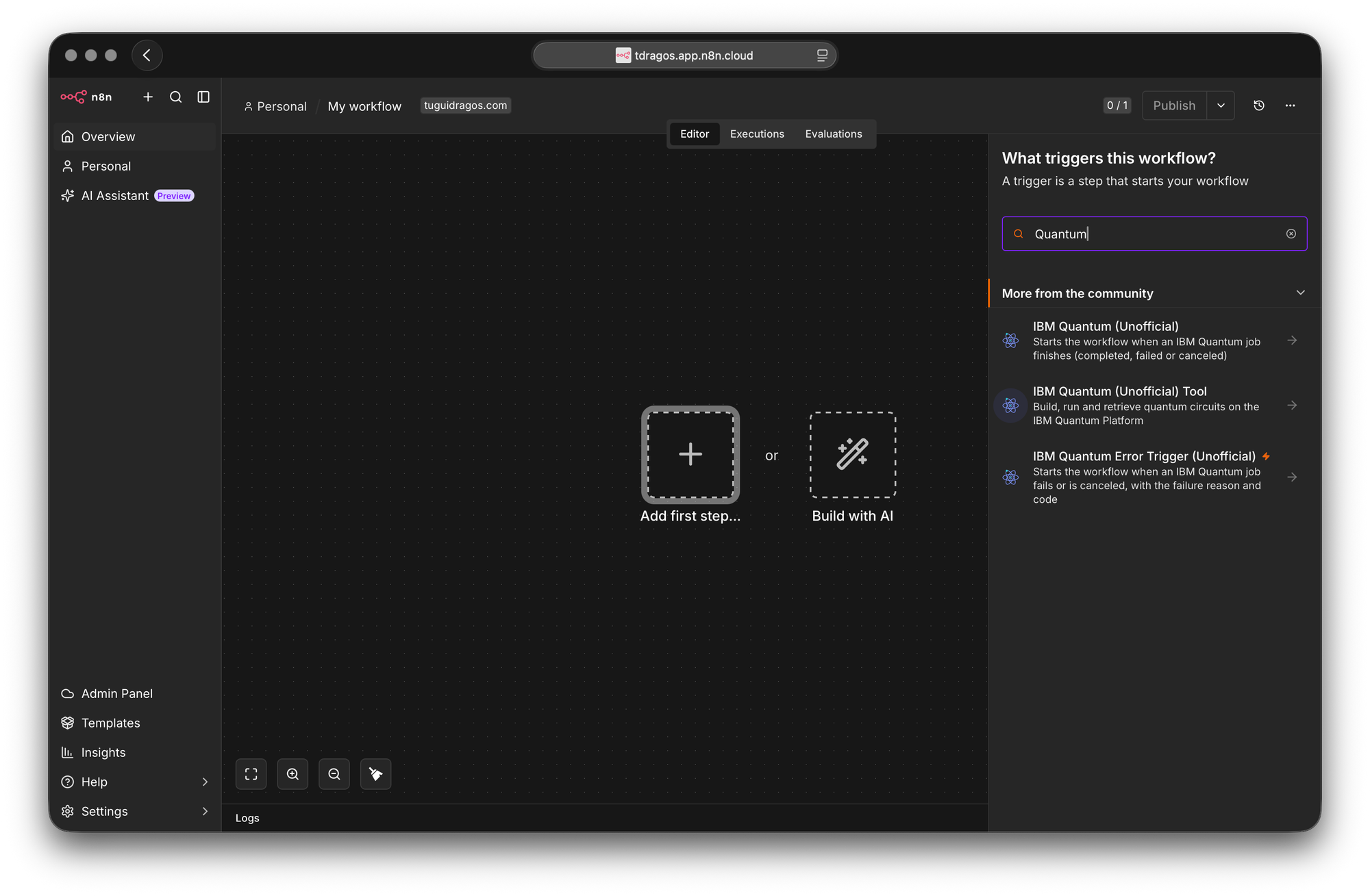This screenshot has height=896, width=1370.
Task: Expand the Settings submenu
Action: click(x=205, y=812)
